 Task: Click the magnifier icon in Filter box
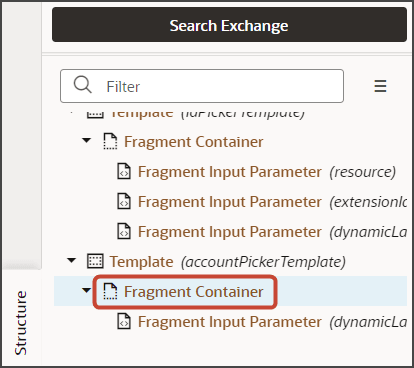tap(82, 85)
